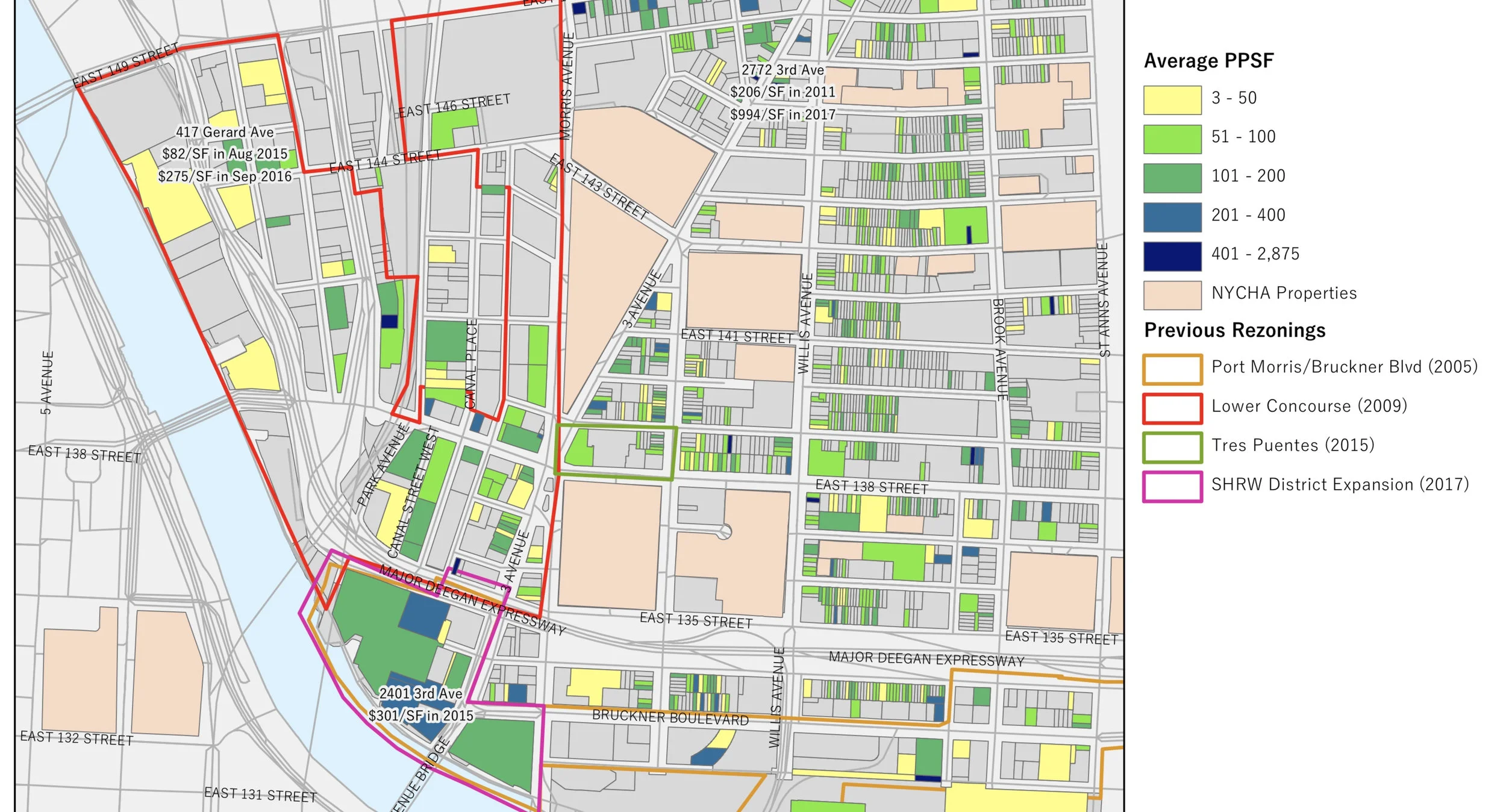Click the Bruckner Boulevard street label

tap(670, 717)
